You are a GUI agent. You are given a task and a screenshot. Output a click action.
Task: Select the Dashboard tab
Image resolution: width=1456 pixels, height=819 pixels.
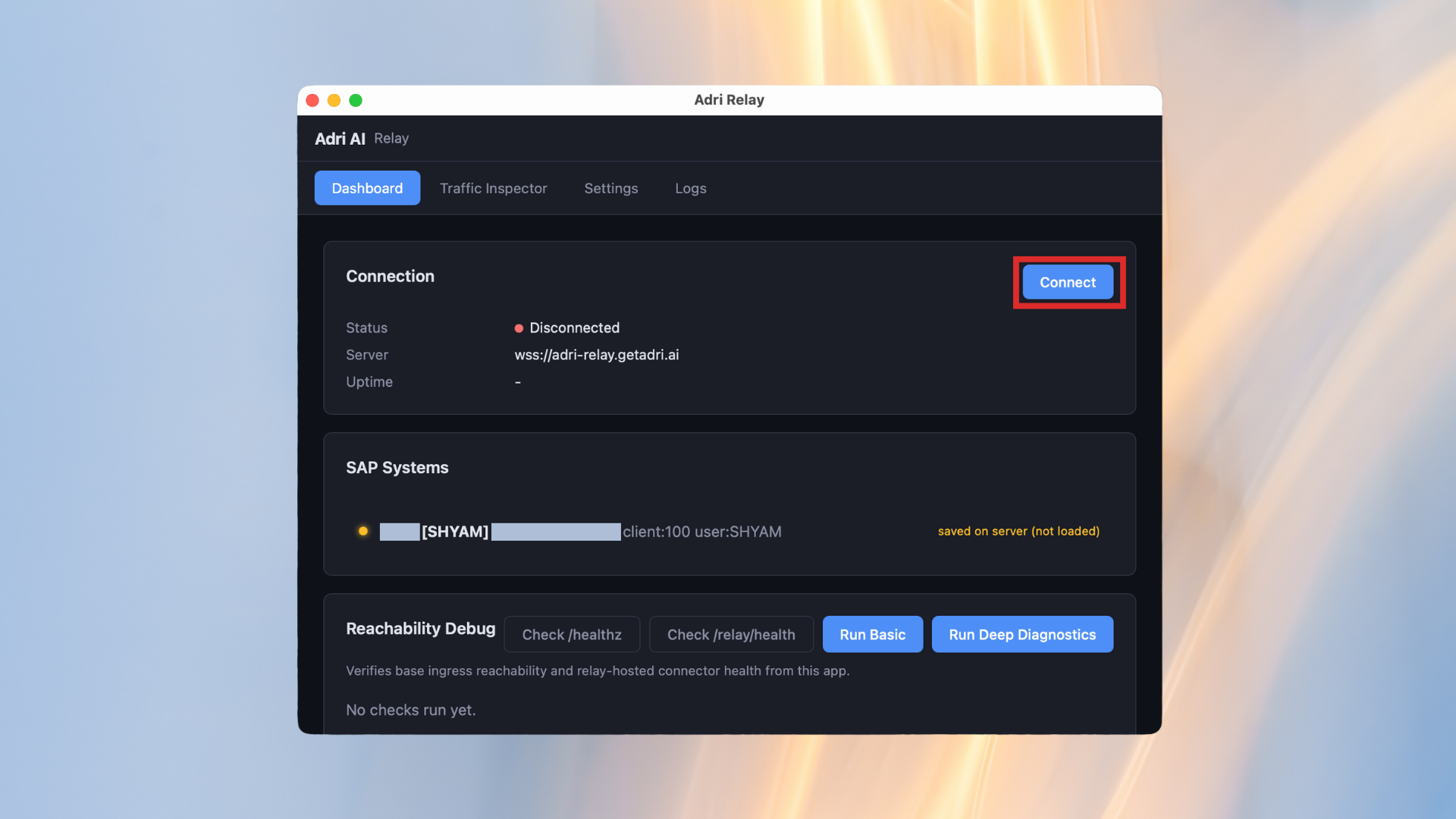point(367,188)
